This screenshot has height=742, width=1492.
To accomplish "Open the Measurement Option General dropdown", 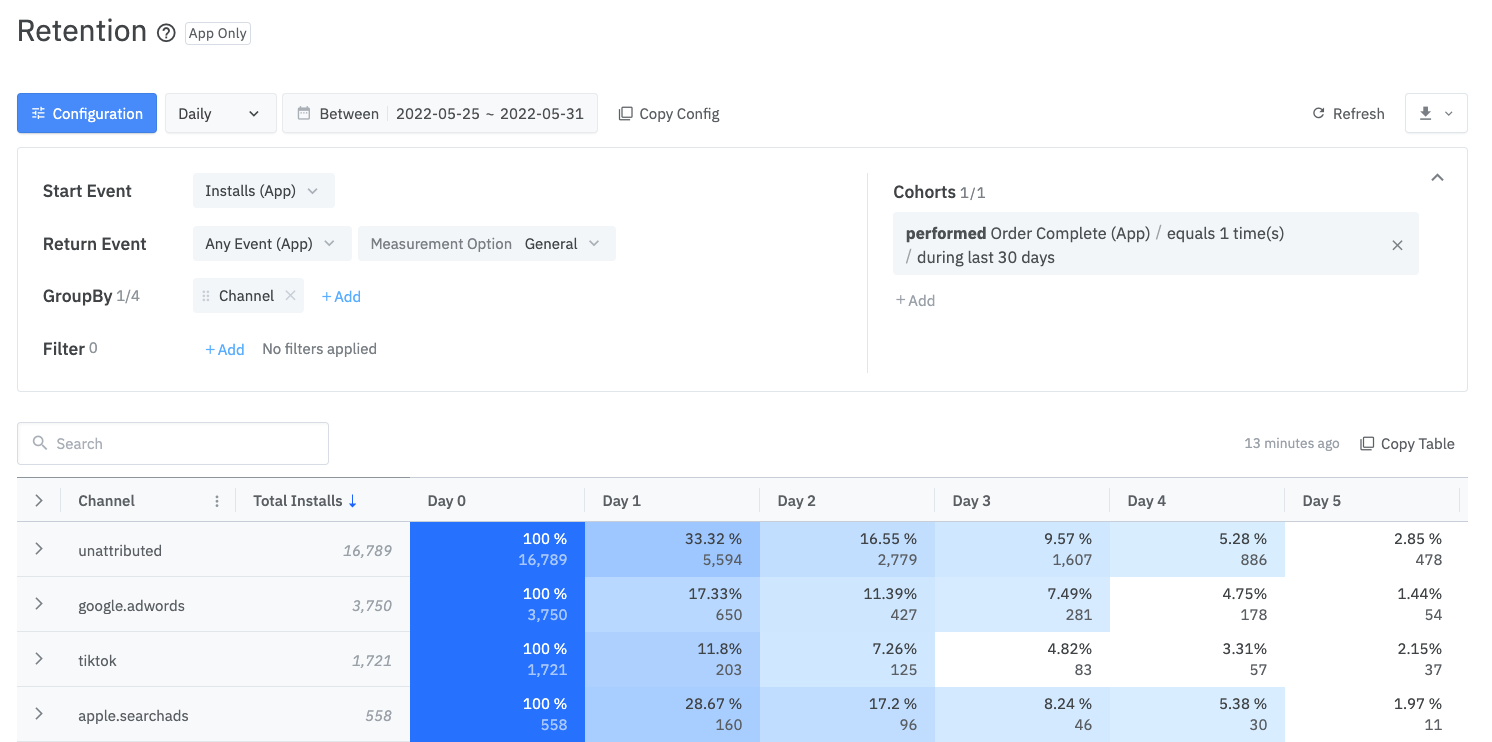I will point(487,243).
